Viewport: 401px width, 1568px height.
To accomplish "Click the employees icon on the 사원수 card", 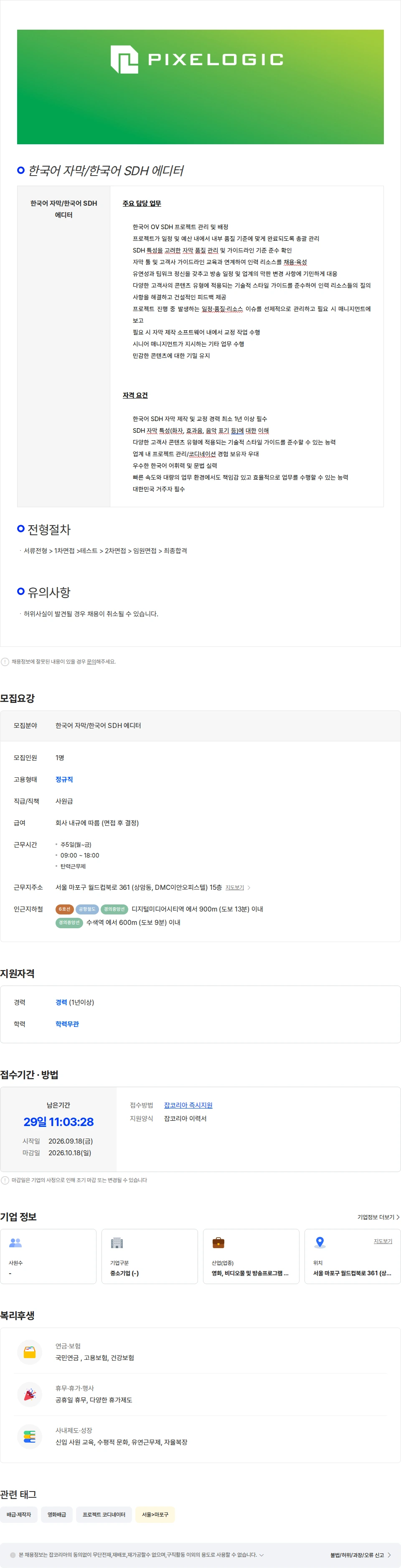I will tap(16, 1243).
